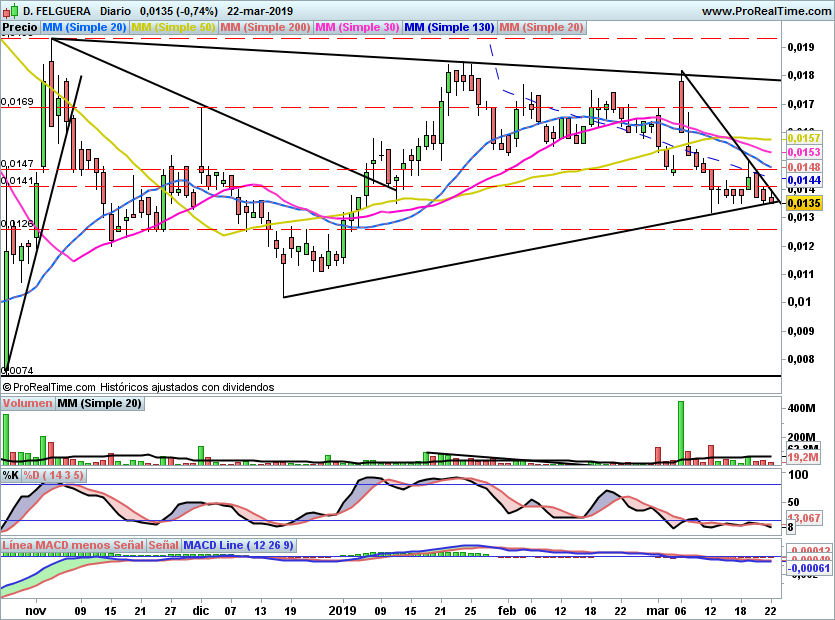Screen dimensions: 835x620
Task: Select the MM (Simple 200) indicator label
Action: click(265, 28)
